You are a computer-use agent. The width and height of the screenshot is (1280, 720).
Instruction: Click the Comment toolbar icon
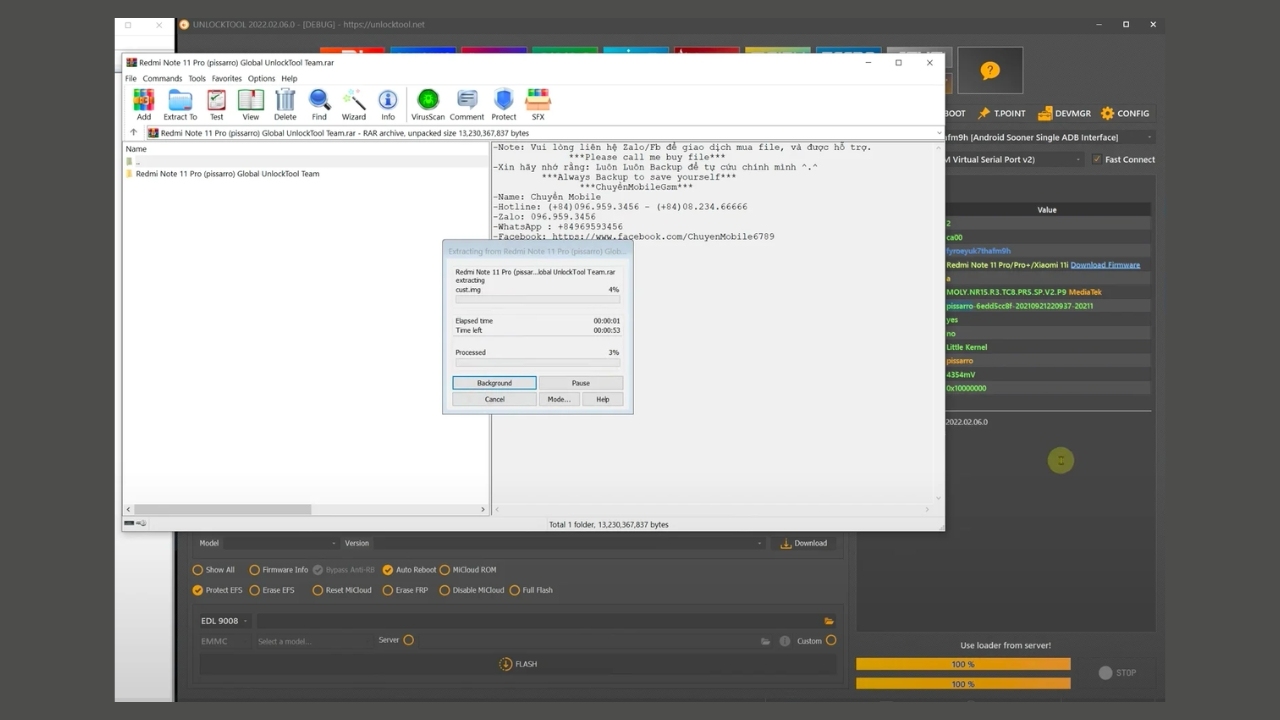pyautogui.click(x=467, y=104)
